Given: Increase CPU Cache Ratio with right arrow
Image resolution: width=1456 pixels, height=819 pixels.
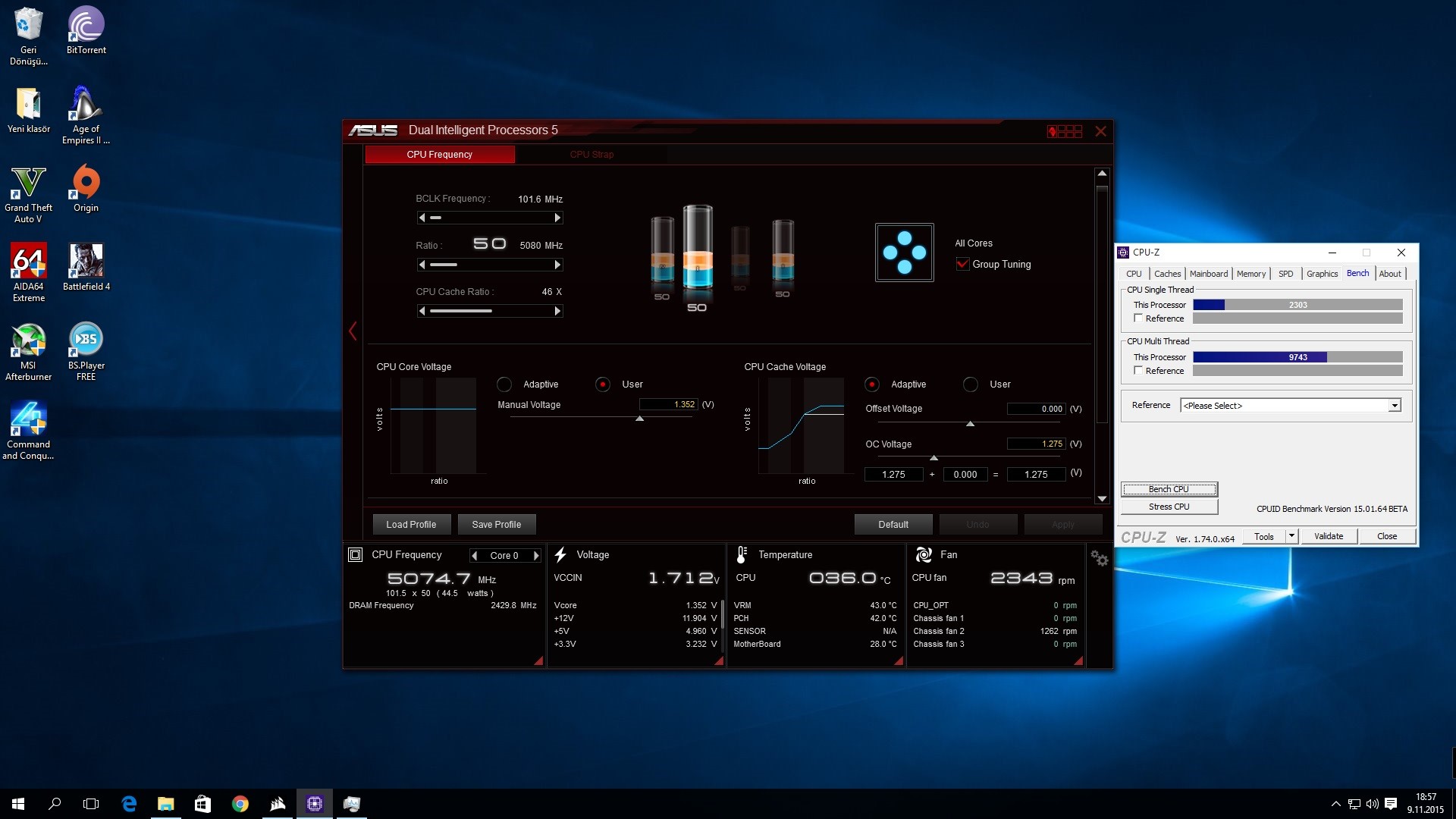Looking at the screenshot, I should 557,311.
